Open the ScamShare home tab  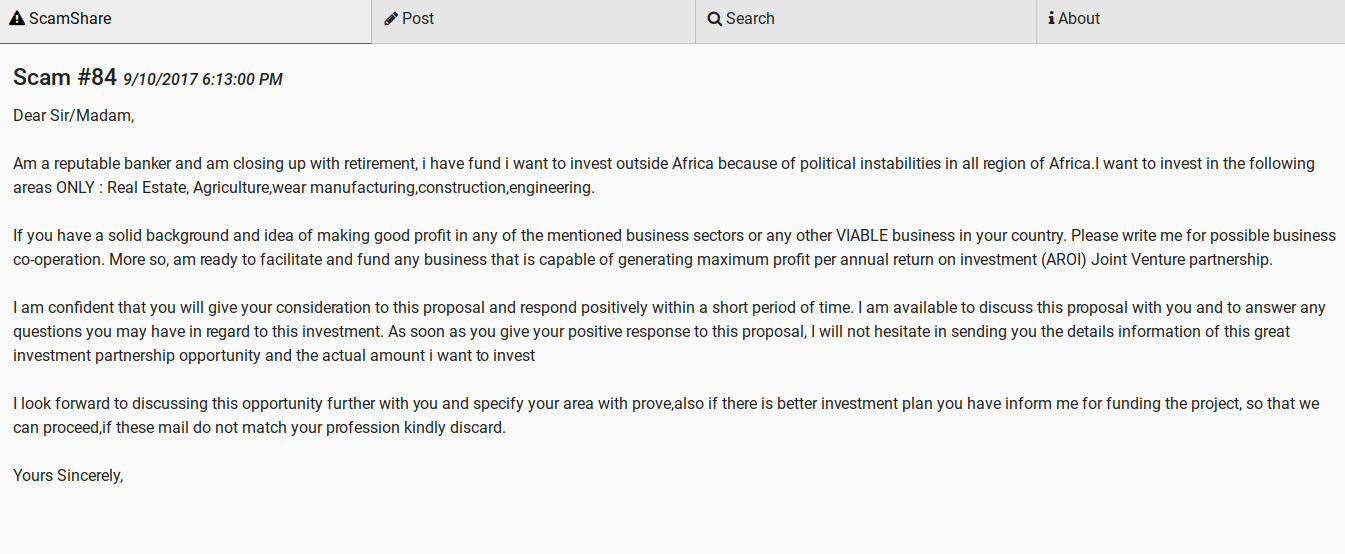(185, 19)
